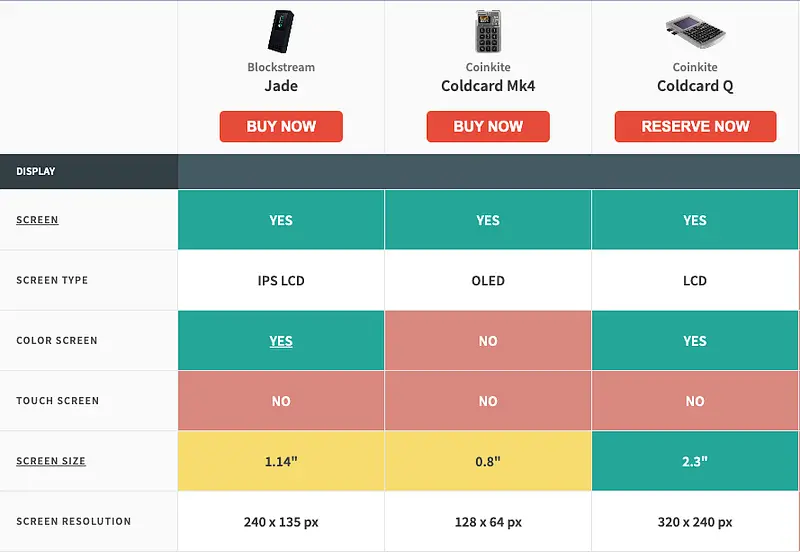Viewport: 800px width, 552px height.
Task: Click the Coldcard Q device image
Action: click(x=695, y=31)
